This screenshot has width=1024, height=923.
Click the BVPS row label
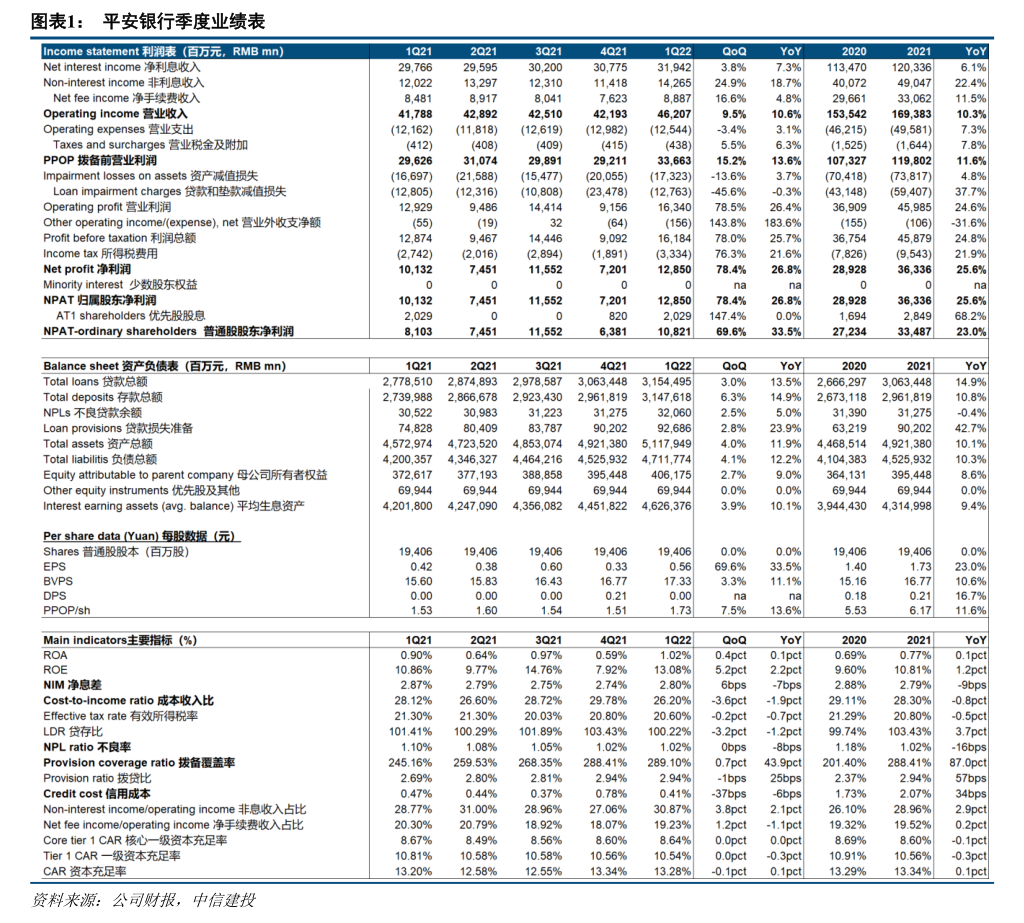58,582
